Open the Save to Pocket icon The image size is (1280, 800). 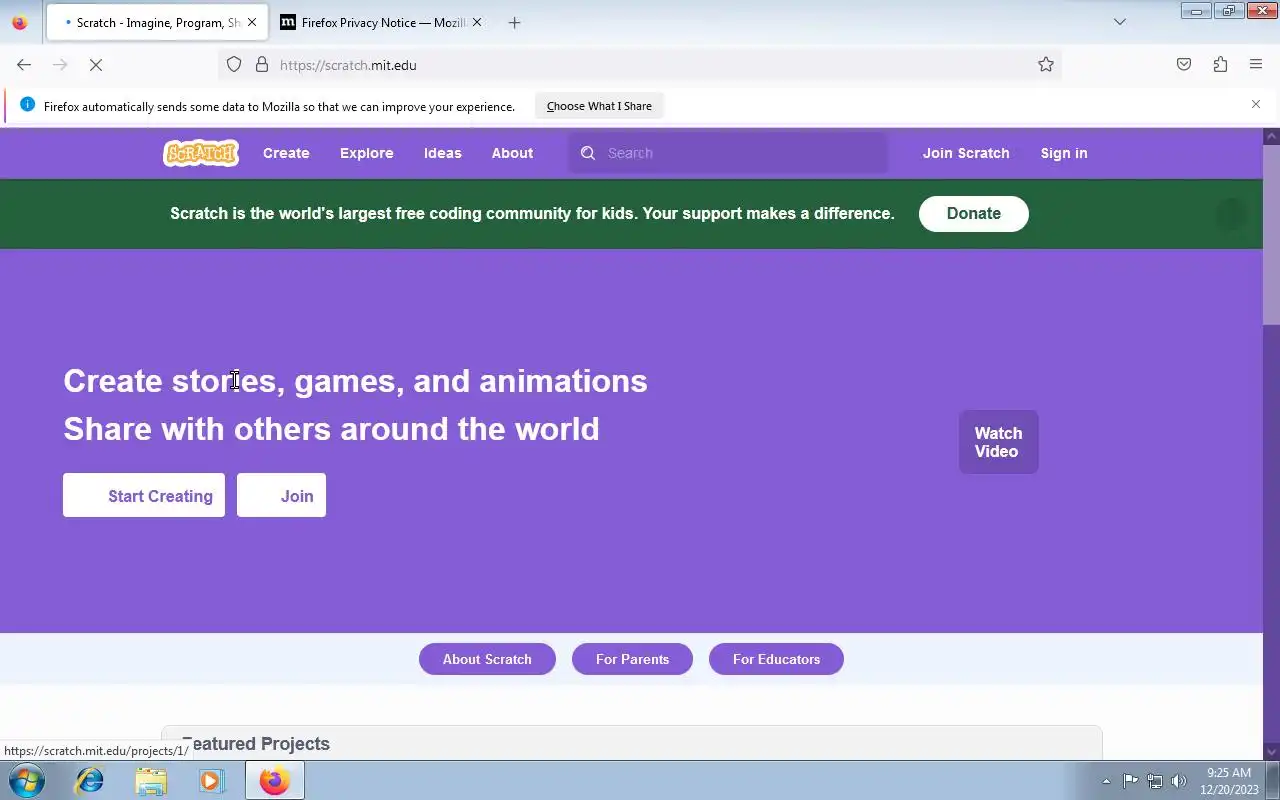pos(1184,65)
